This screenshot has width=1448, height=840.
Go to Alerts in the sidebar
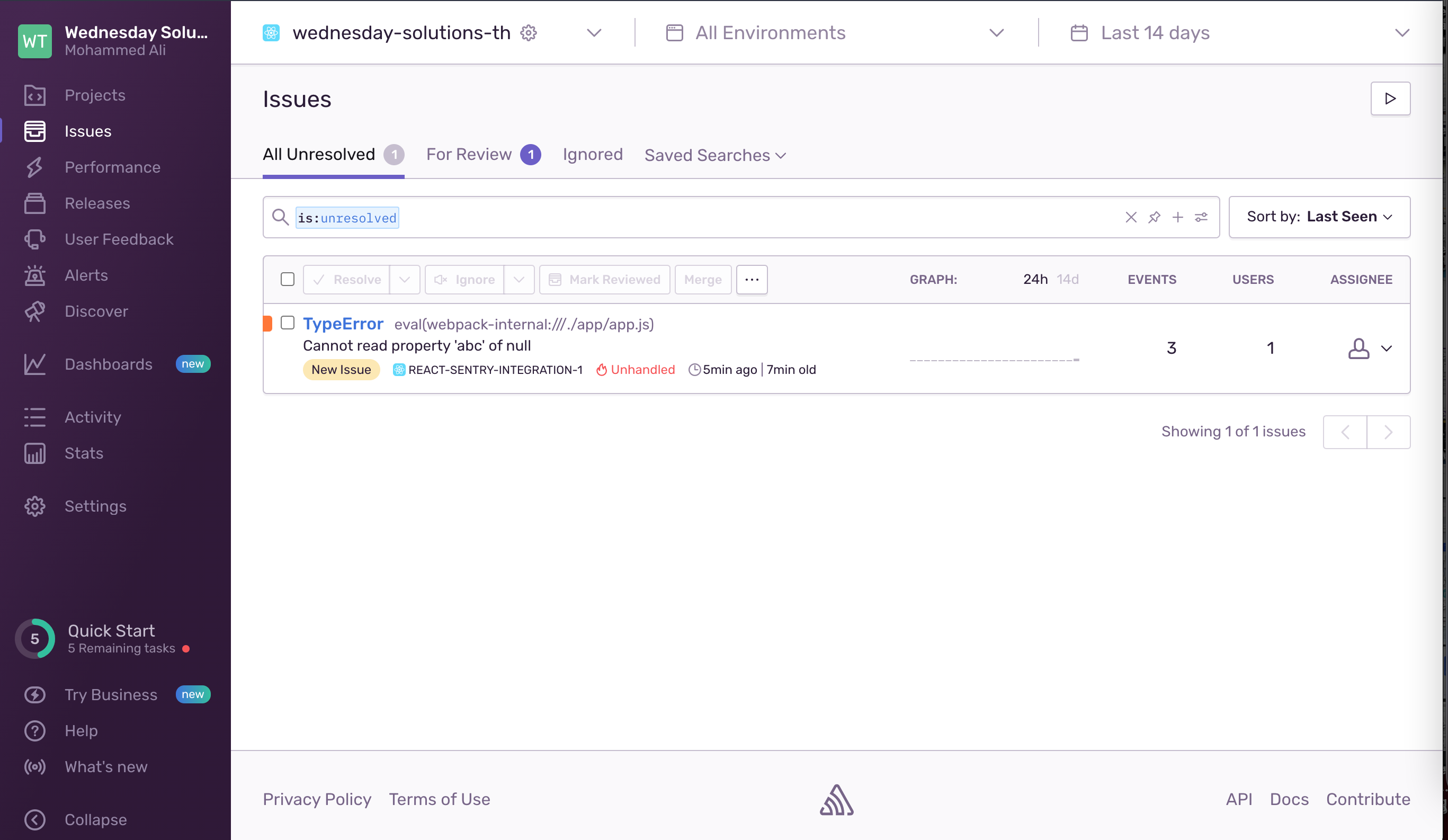coord(86,275)
